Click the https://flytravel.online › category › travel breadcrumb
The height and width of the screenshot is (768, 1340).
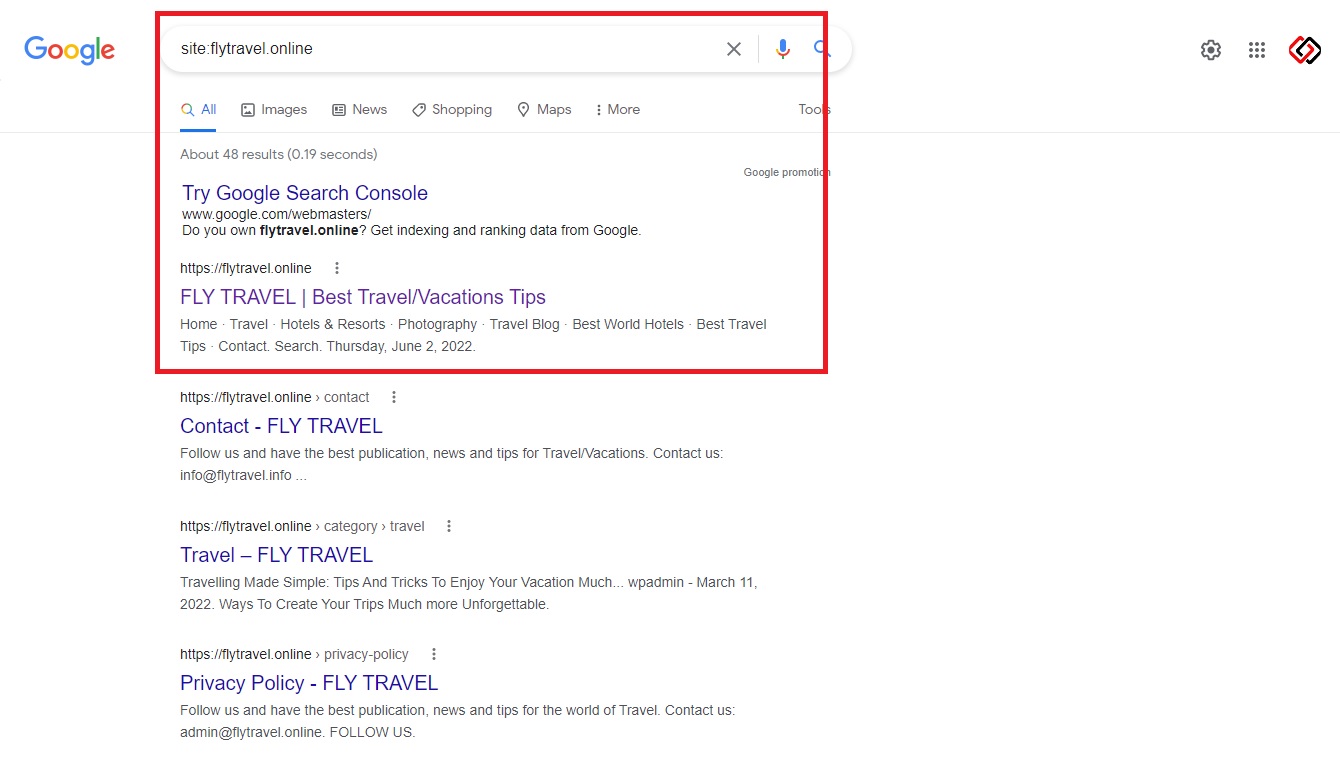(x=302, y=526)
